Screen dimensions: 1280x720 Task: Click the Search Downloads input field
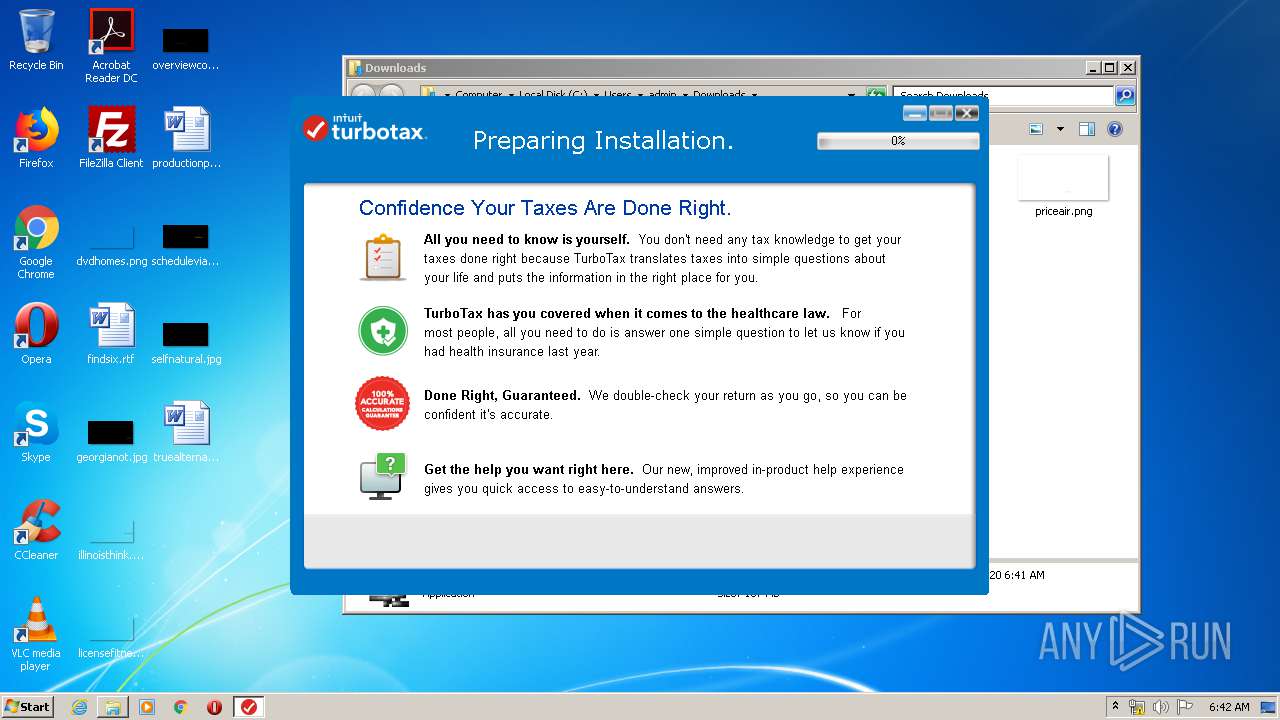coord(1003,96)
